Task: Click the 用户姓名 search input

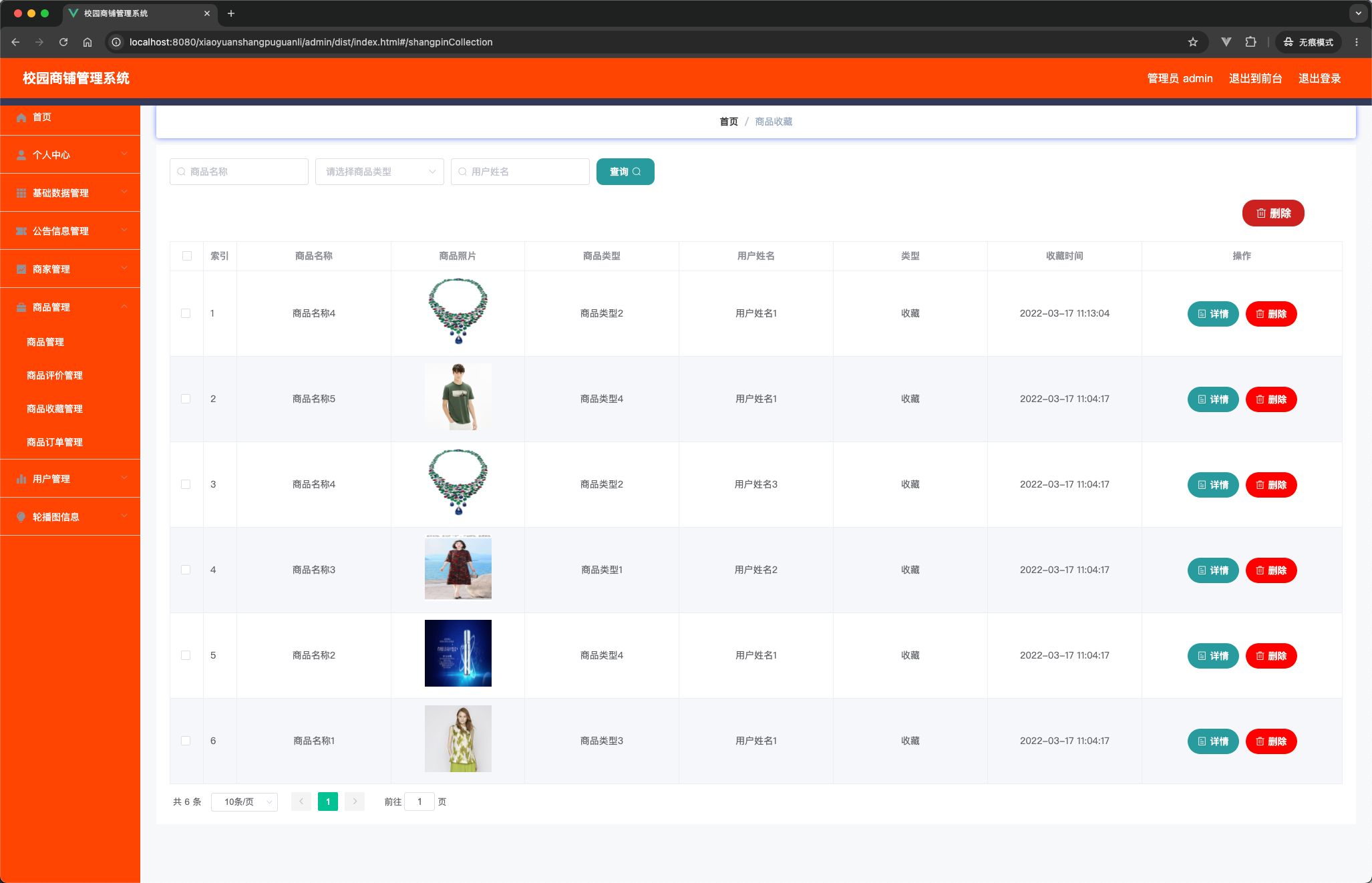Action: (x=520, y=172)
